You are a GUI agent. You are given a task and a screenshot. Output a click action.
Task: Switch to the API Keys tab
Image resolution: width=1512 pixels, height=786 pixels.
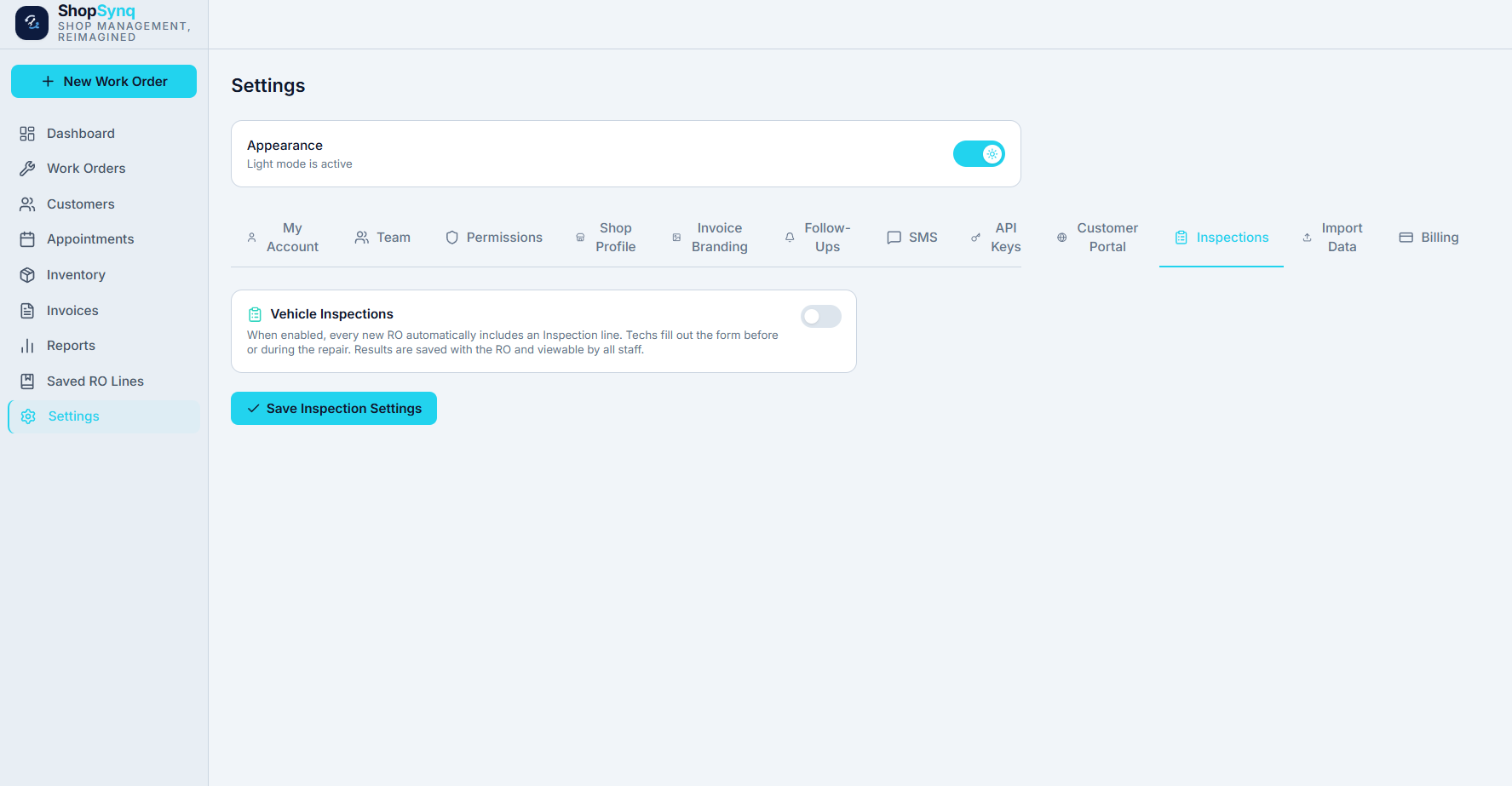(996, 238)
